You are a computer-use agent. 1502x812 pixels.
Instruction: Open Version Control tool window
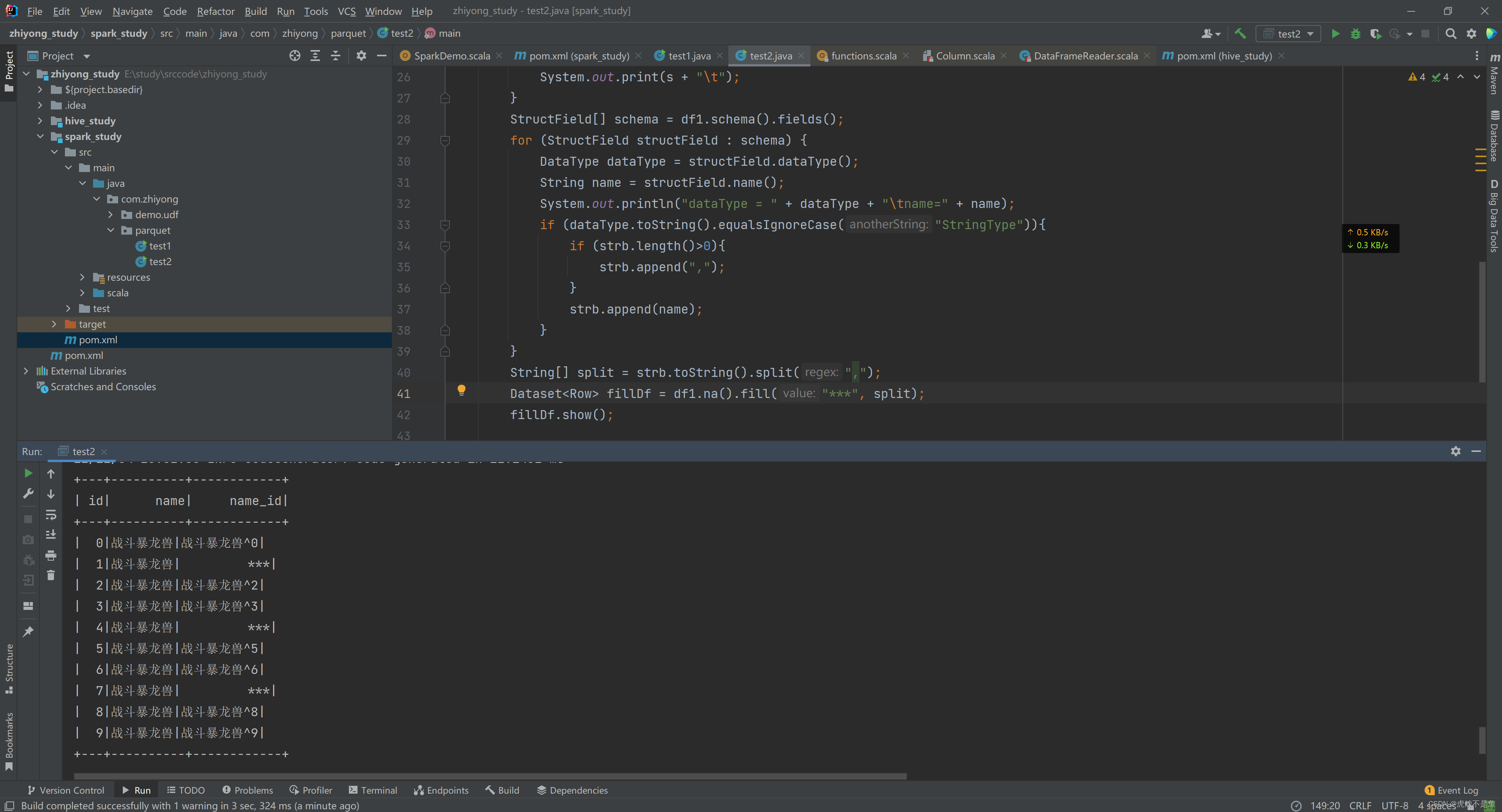click(66, 790)
